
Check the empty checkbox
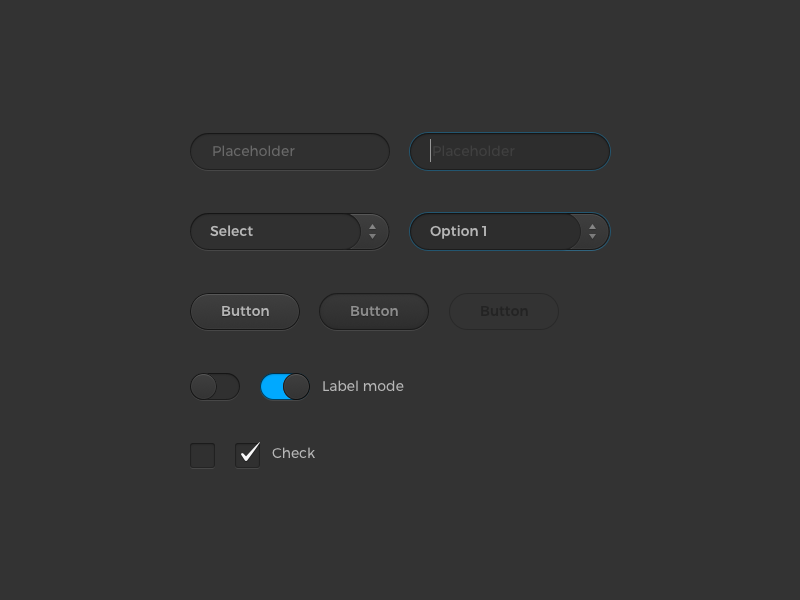pyautogui.click(x=202, y=454)
